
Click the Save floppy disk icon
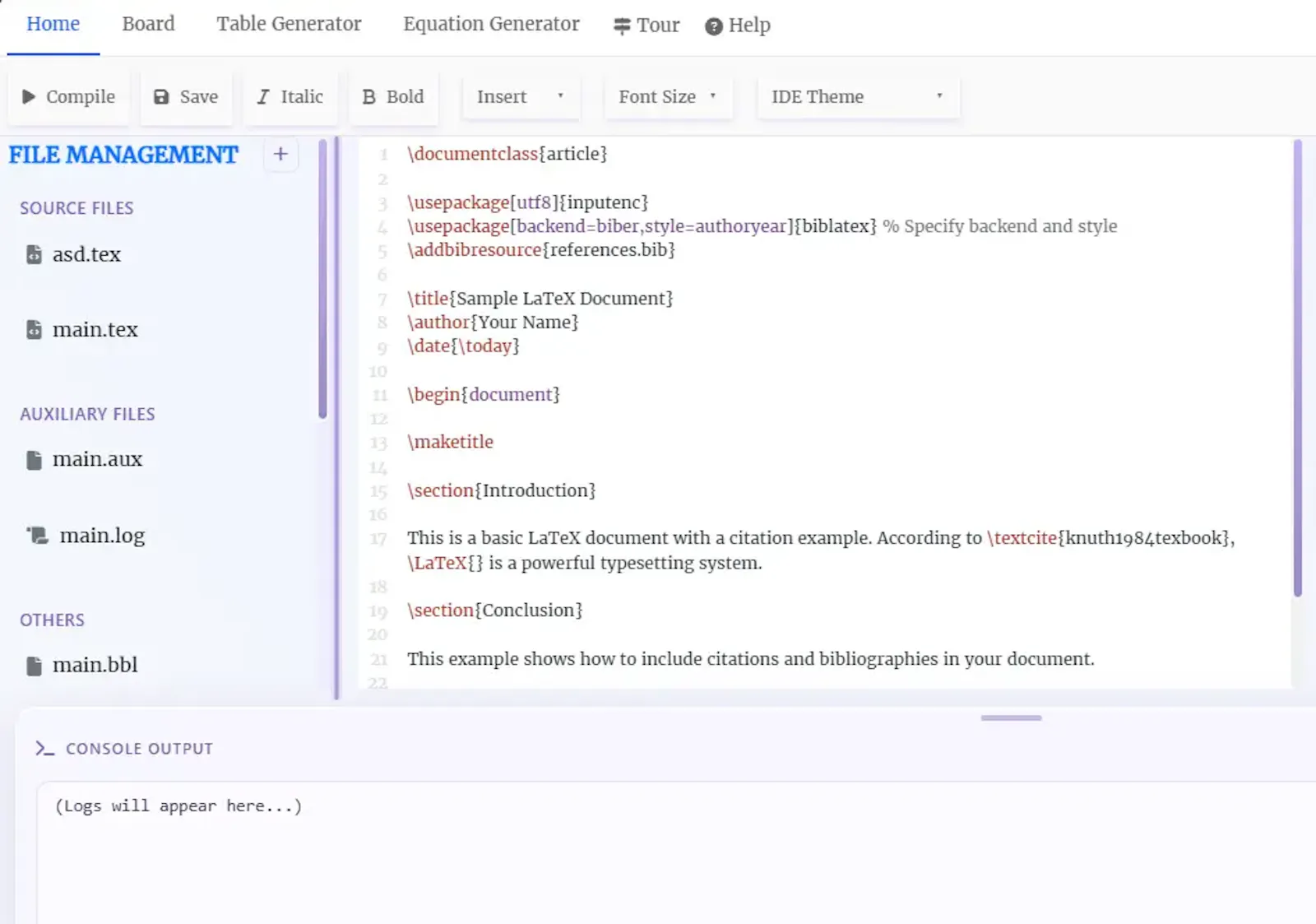(161, 97)
